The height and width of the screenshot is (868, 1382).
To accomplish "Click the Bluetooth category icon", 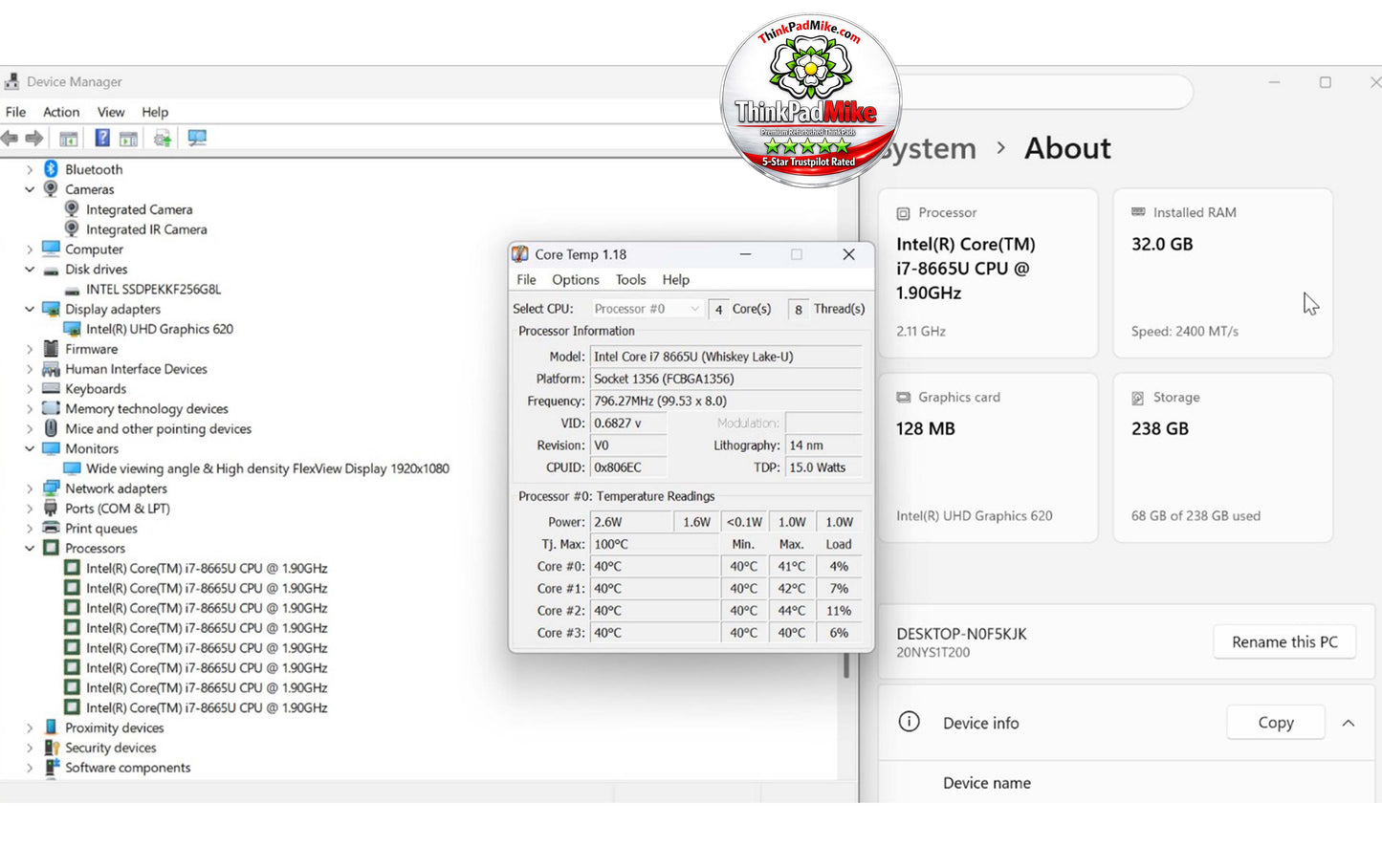I will (51, 169).
